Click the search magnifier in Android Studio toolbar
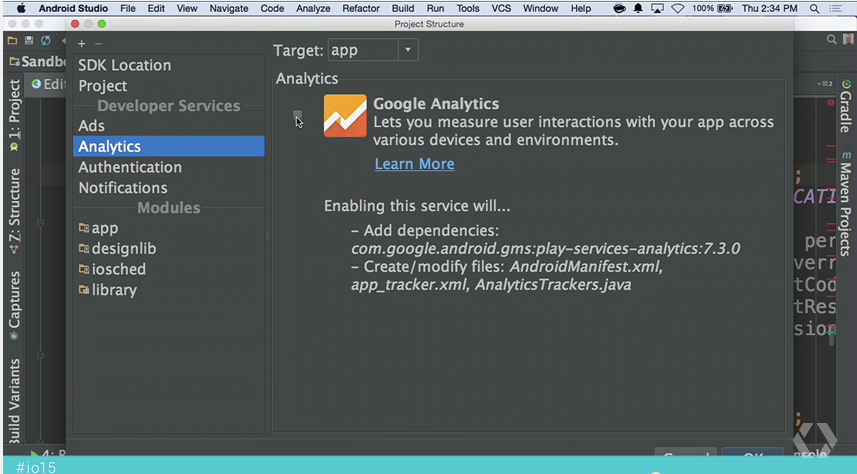This screenshot has width=857, height=474. pyautogui.click(x=831, y=39)
